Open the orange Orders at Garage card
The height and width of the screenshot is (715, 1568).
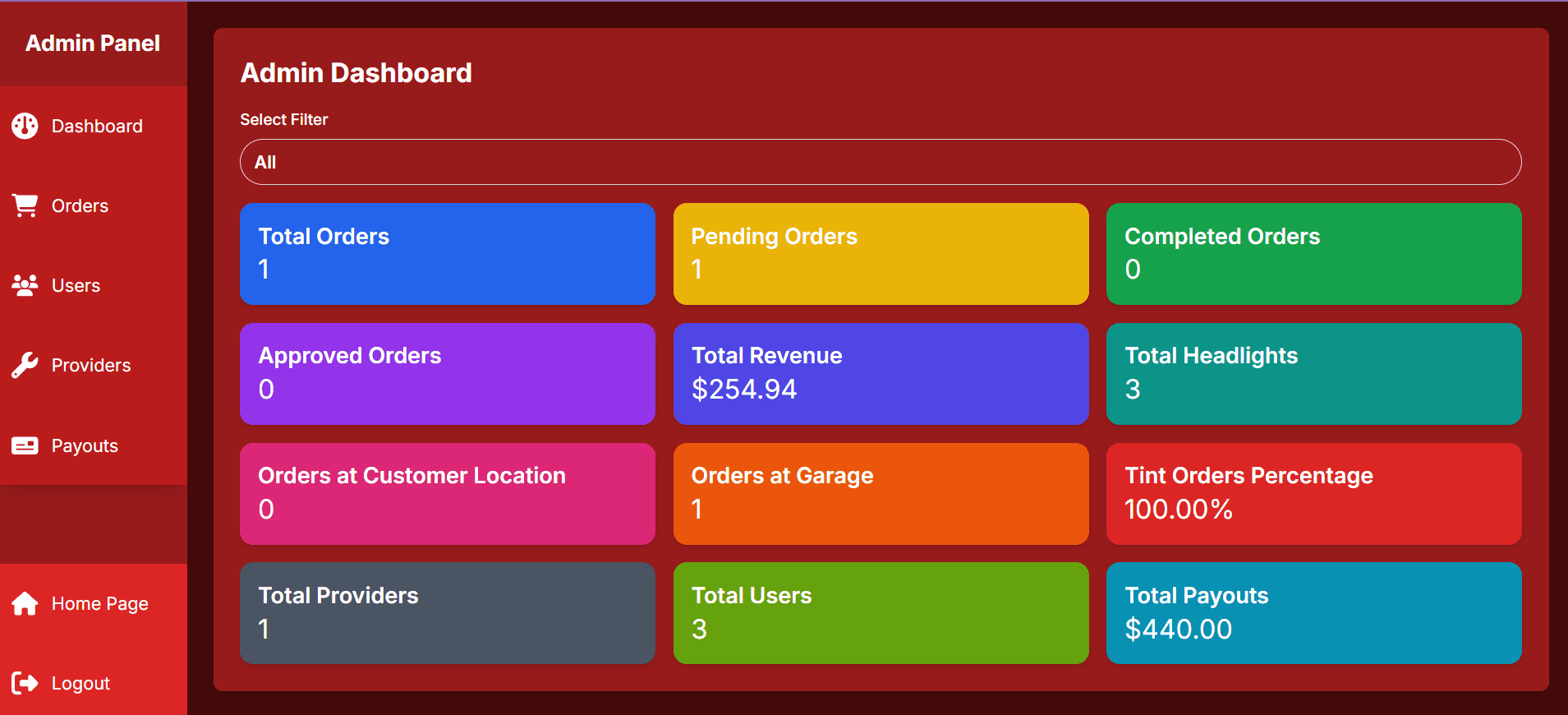(x=881, y=494)
